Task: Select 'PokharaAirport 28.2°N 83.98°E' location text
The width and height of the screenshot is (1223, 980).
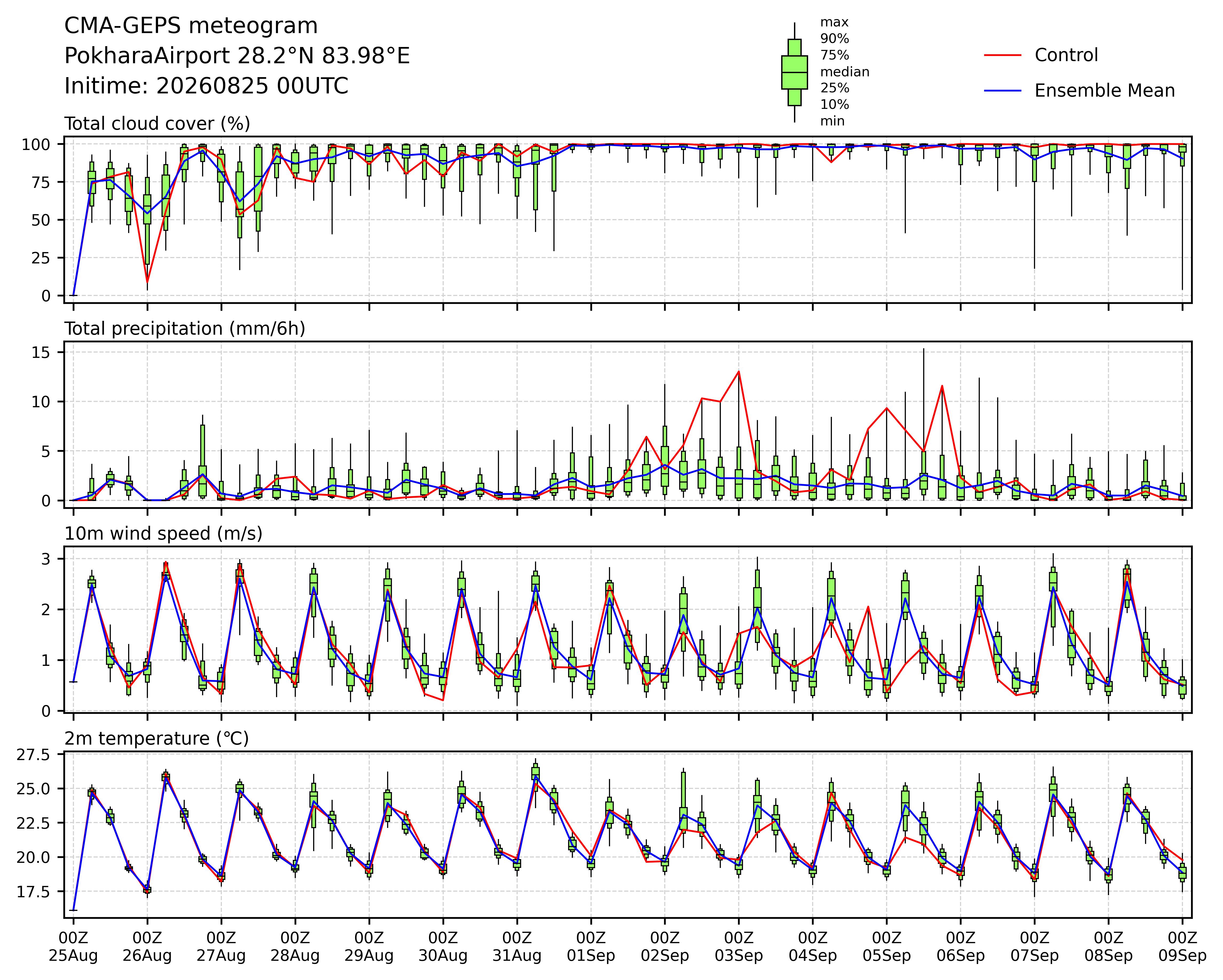Action: click(x=237, y=56)
